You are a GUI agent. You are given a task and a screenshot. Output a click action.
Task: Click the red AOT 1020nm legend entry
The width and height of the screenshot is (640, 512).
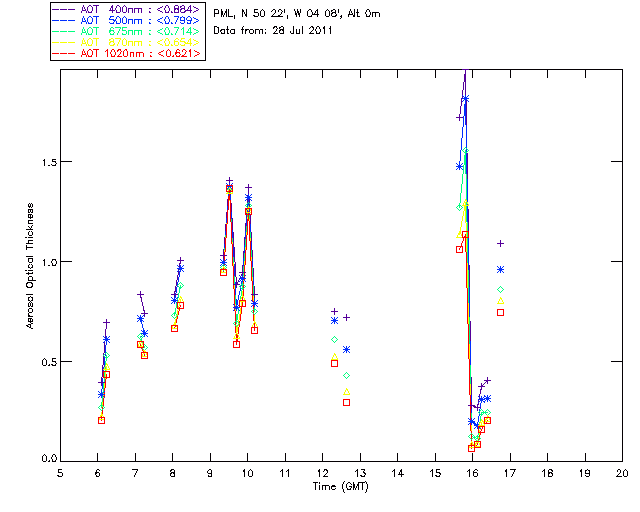tap(128, 54)
